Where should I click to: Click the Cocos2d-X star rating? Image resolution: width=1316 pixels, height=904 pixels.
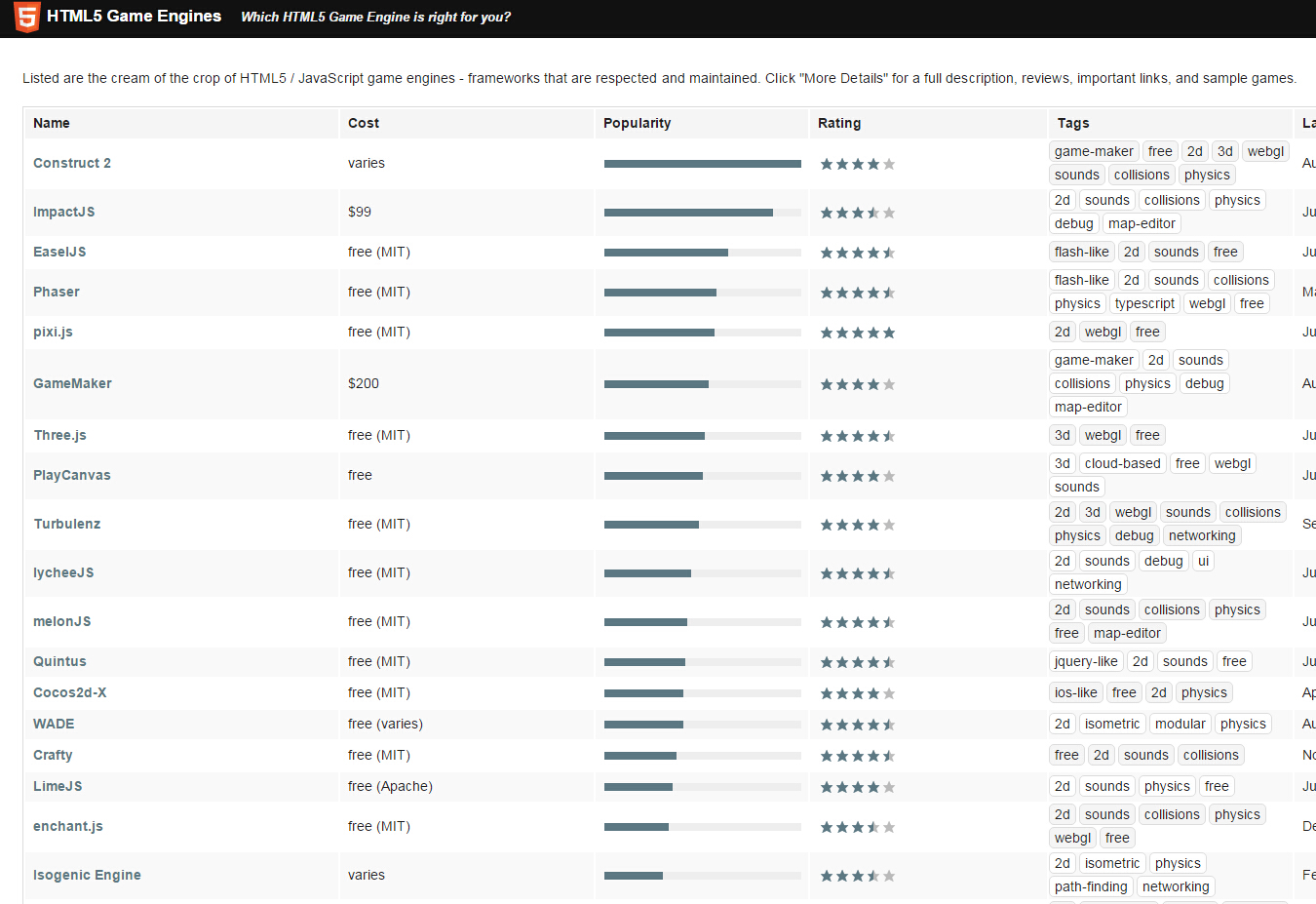pyautogui.click(x=858, y=693)
